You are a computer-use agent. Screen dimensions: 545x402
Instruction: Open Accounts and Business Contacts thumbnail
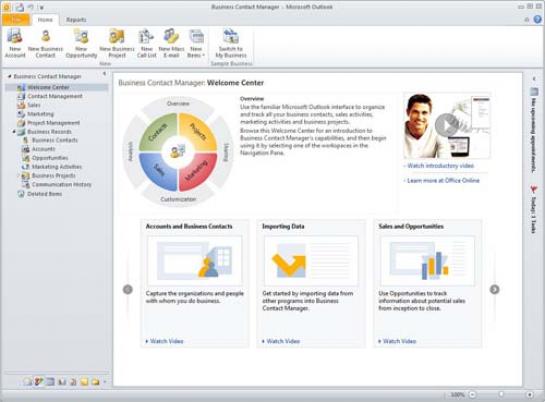(195, 261)
